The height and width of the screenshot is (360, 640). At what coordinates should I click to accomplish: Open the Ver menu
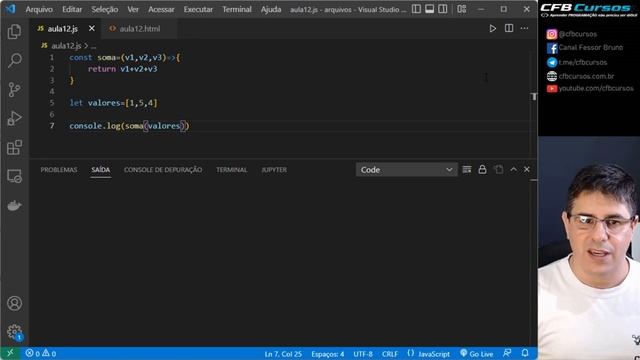(133, 9)
